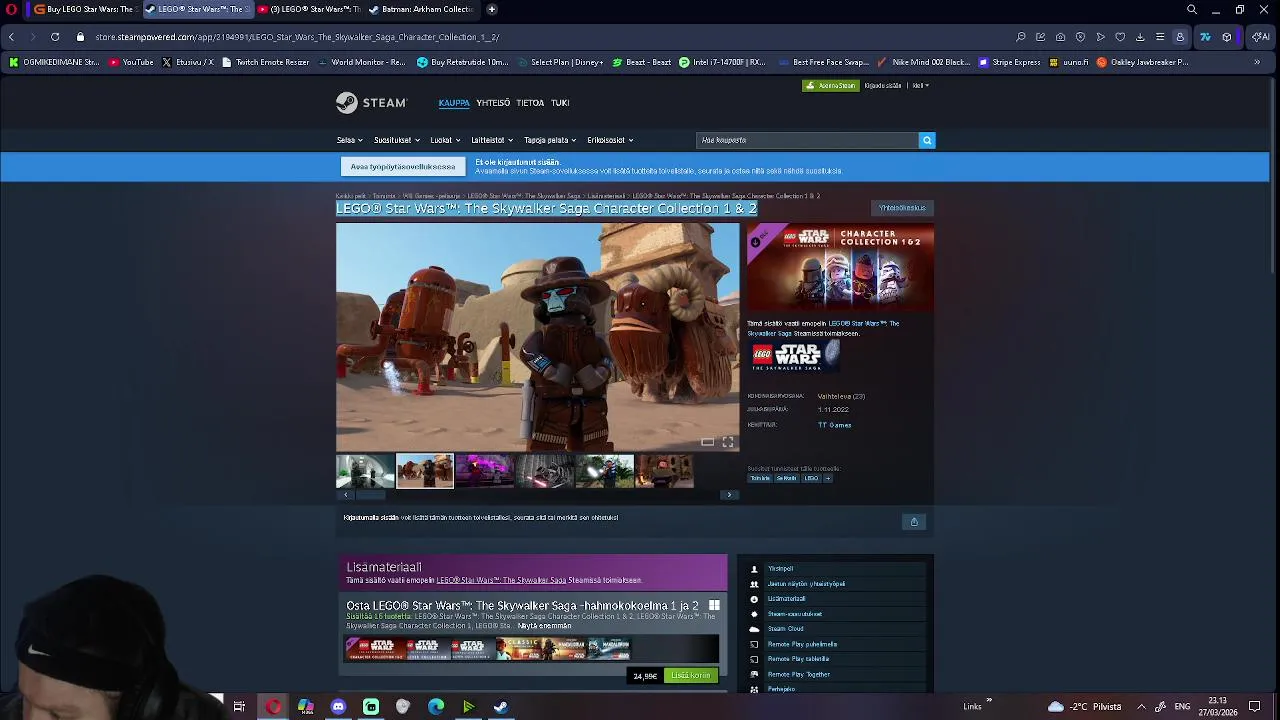
Task: Open the Disney+ bookmark
Action: (x=561, y=62)
